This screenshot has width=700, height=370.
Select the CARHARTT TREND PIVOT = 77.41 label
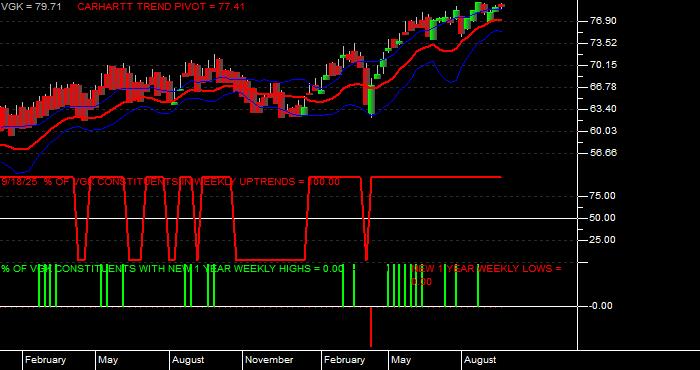point(161,7)
